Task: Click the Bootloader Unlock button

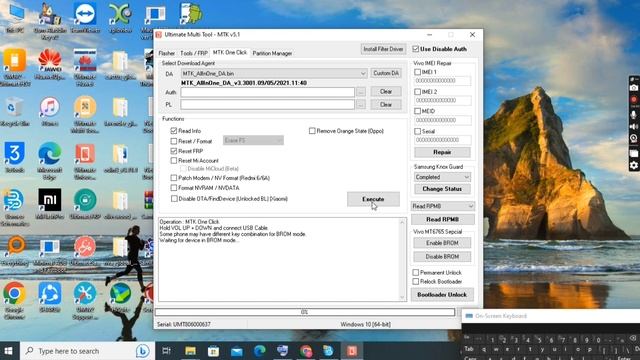Action: 442,295
